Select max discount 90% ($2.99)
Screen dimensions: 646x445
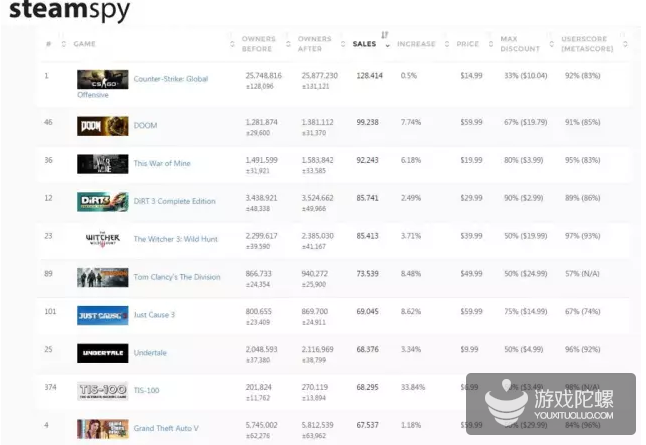(x=524, y=198)
